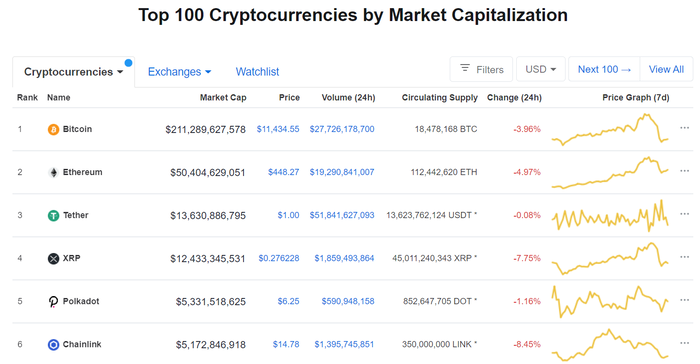
Task: Open the Chainlink volume $1,395,745,851 link
Action: click(344, 344)
